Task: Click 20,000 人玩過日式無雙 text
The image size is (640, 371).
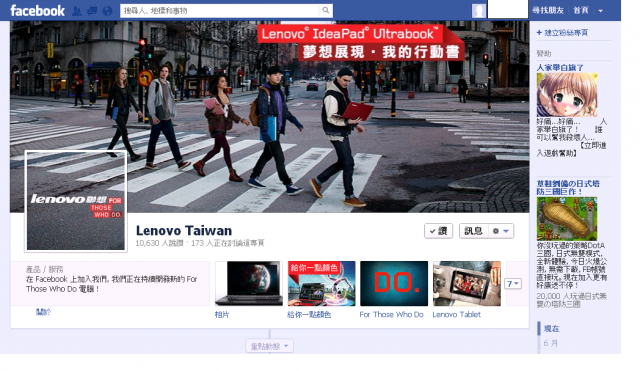Action: point(571,300)
